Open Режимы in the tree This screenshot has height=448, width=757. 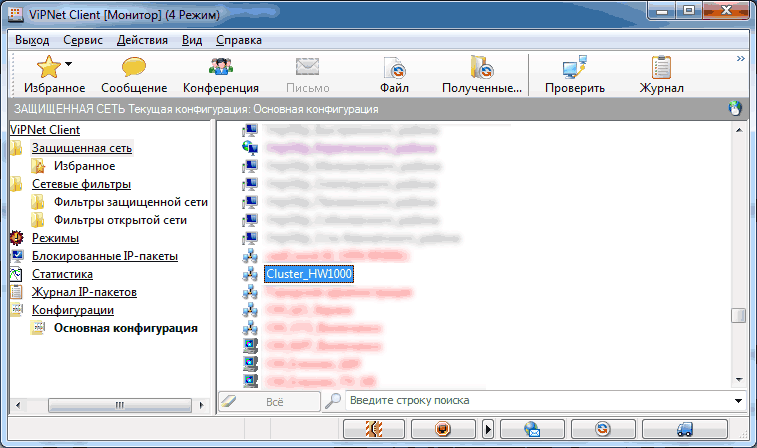(x=55, y=238)
